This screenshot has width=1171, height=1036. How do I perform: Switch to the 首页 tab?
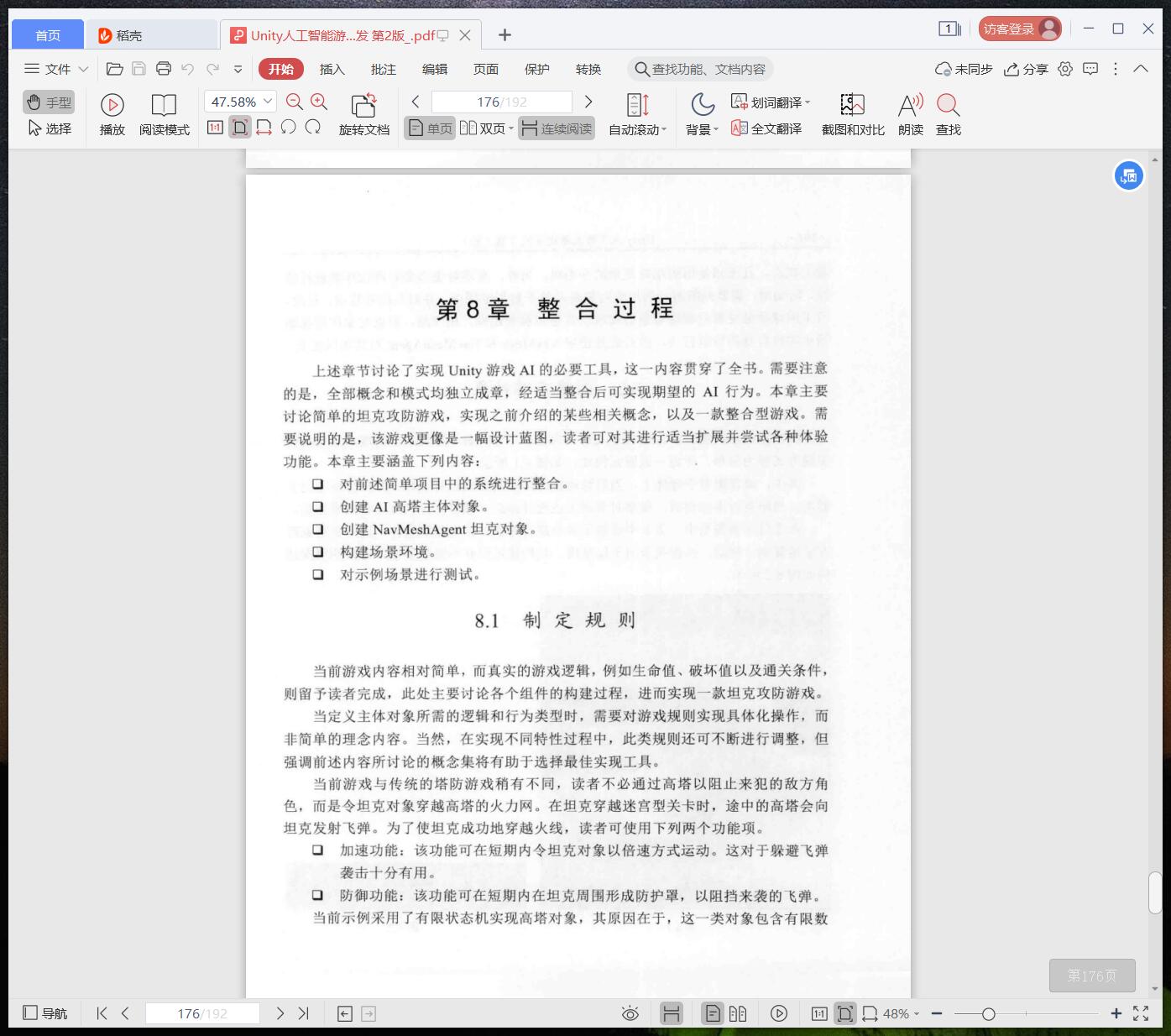(48, 34)
